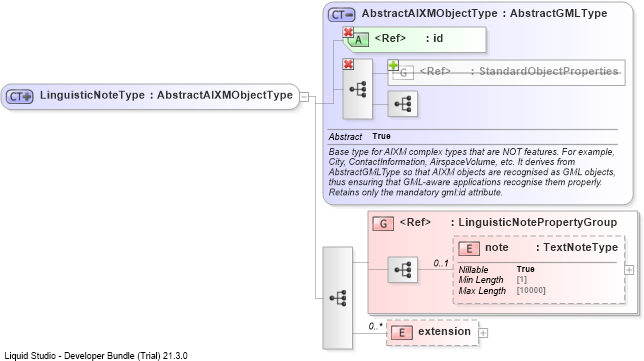This screenshot has height=361, width=644.
Task: Select AbstractAIXMObjectType : AbstractGMLType title
Action: [484, 13]
